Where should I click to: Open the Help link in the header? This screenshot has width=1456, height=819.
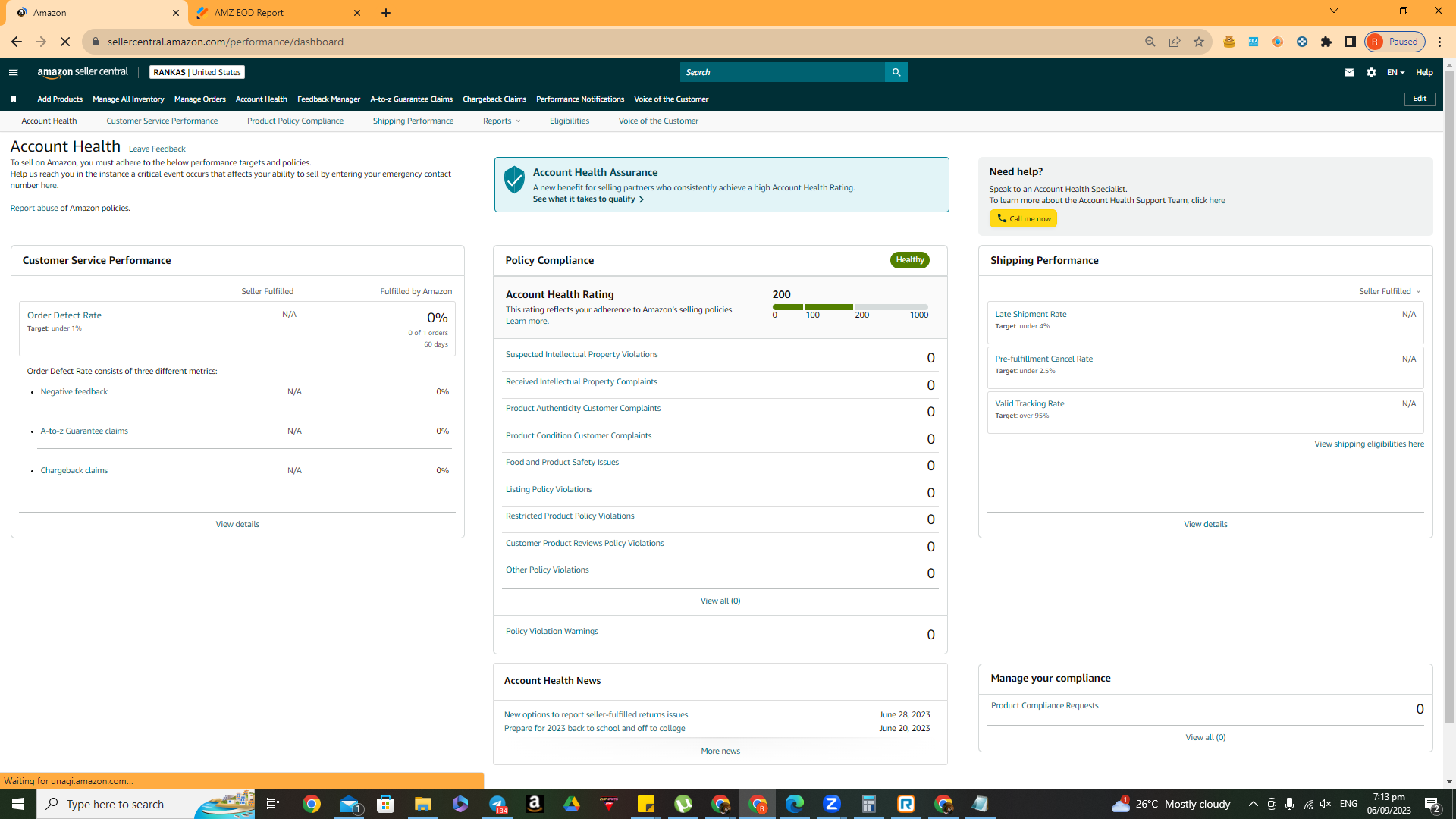(x=1424, y=73)
